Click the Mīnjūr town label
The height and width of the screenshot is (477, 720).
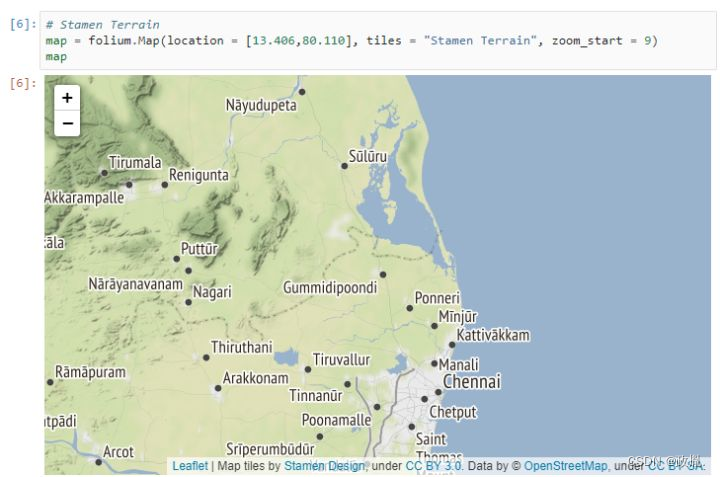tap(457, 316)
